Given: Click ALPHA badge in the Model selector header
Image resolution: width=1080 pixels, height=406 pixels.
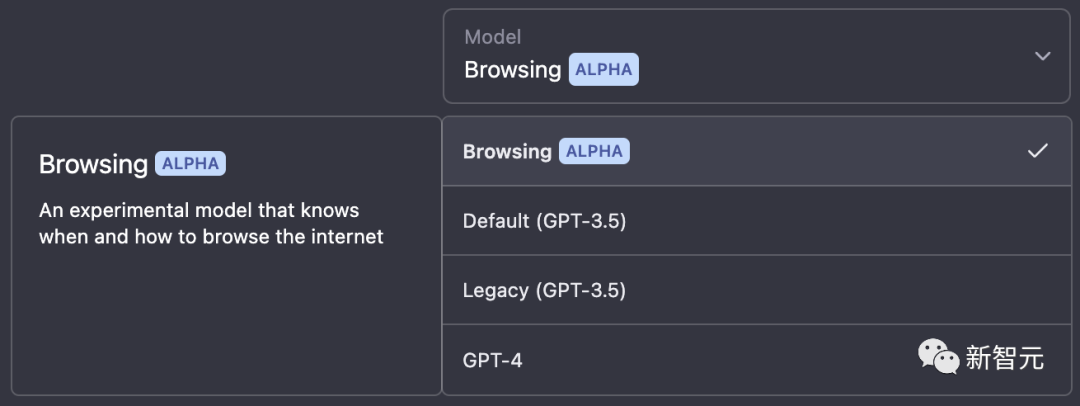Looking at the screenshot, I should (x=603, y=70).
